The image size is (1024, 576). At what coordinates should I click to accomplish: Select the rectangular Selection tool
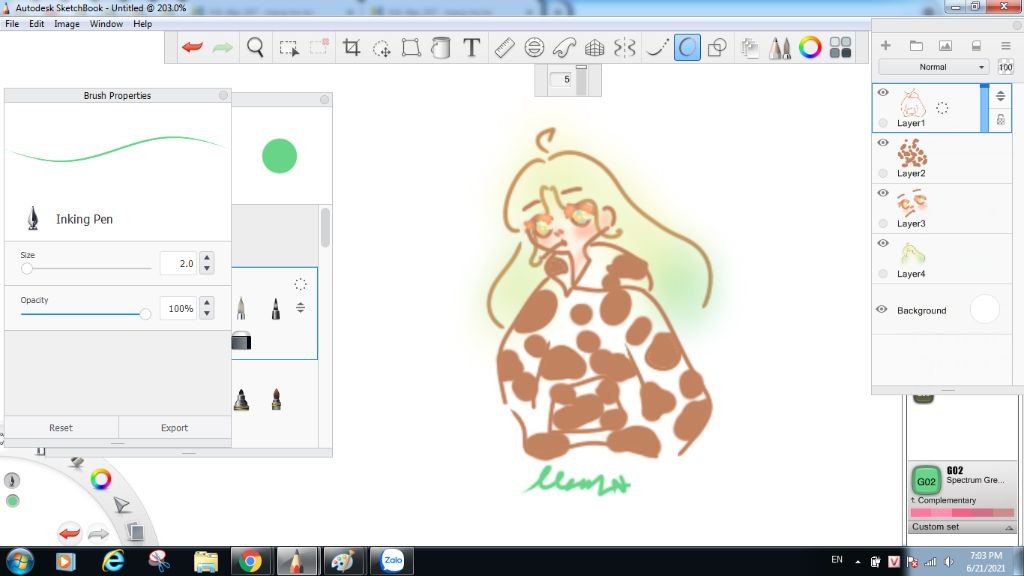pos(289,48)
